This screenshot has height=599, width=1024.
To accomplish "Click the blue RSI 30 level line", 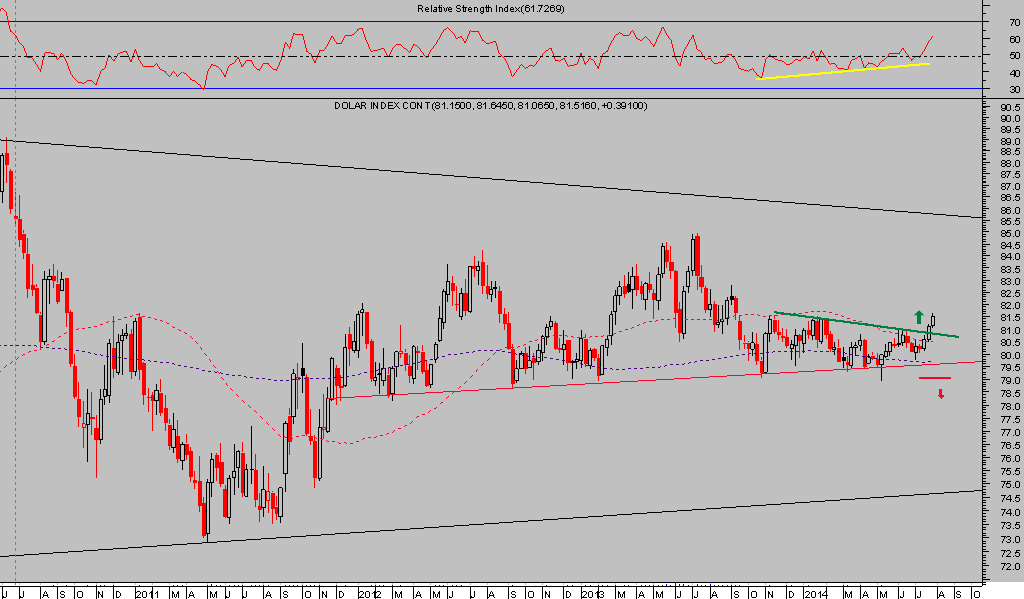I will (x=500, y=89).
